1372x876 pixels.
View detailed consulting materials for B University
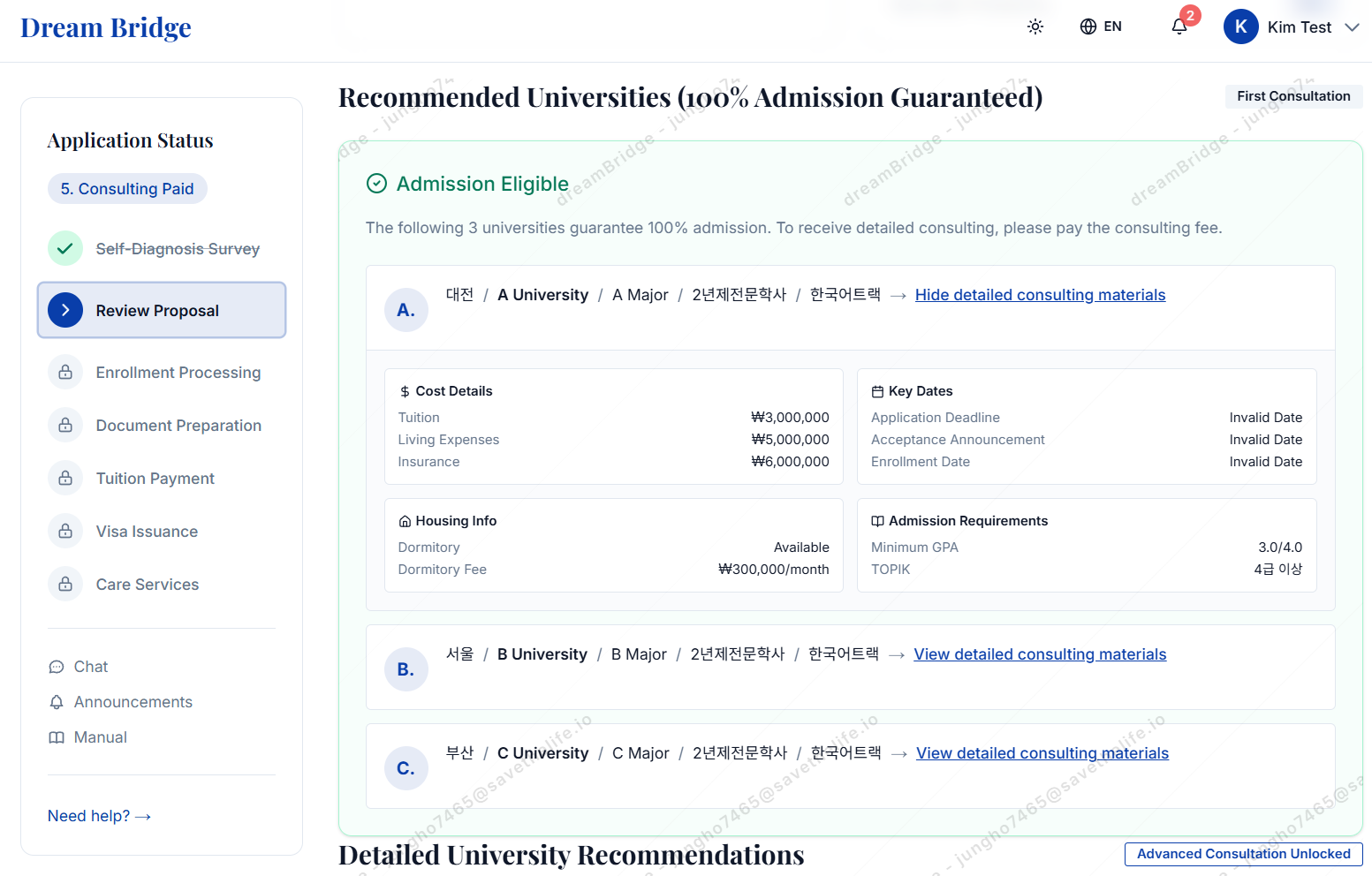click(x=1040, y=654)
